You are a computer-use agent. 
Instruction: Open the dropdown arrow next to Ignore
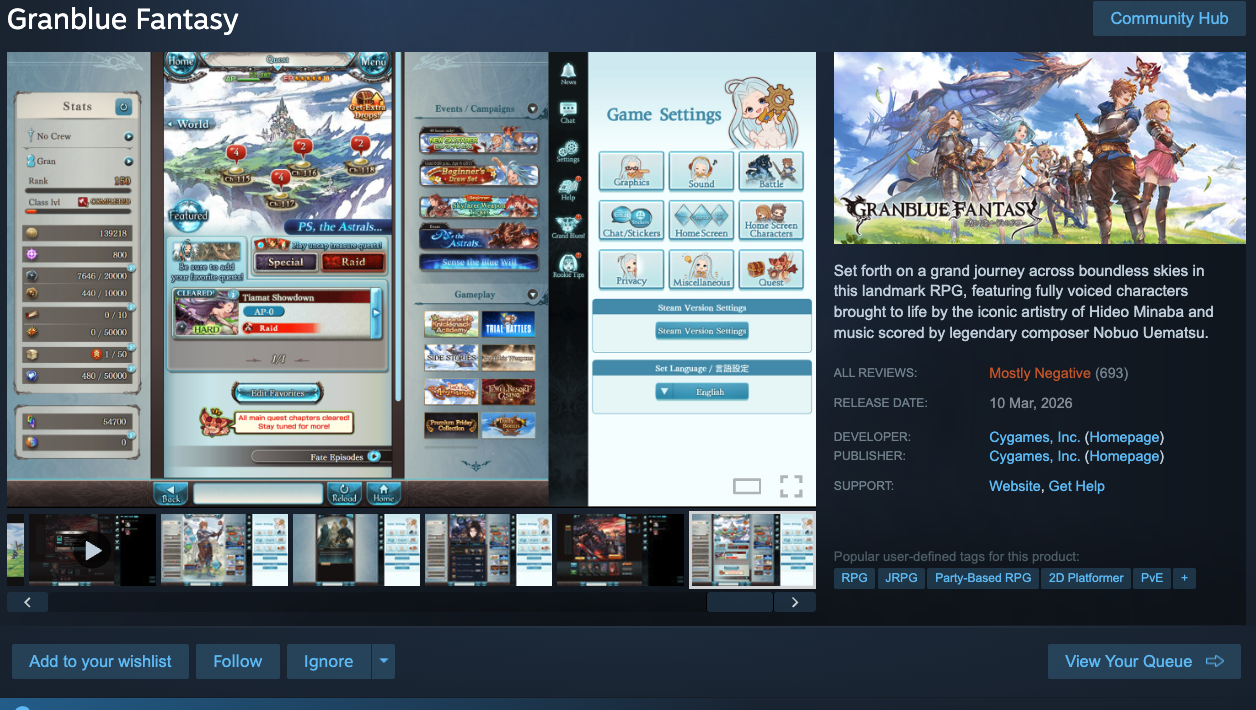click(384, 661)
